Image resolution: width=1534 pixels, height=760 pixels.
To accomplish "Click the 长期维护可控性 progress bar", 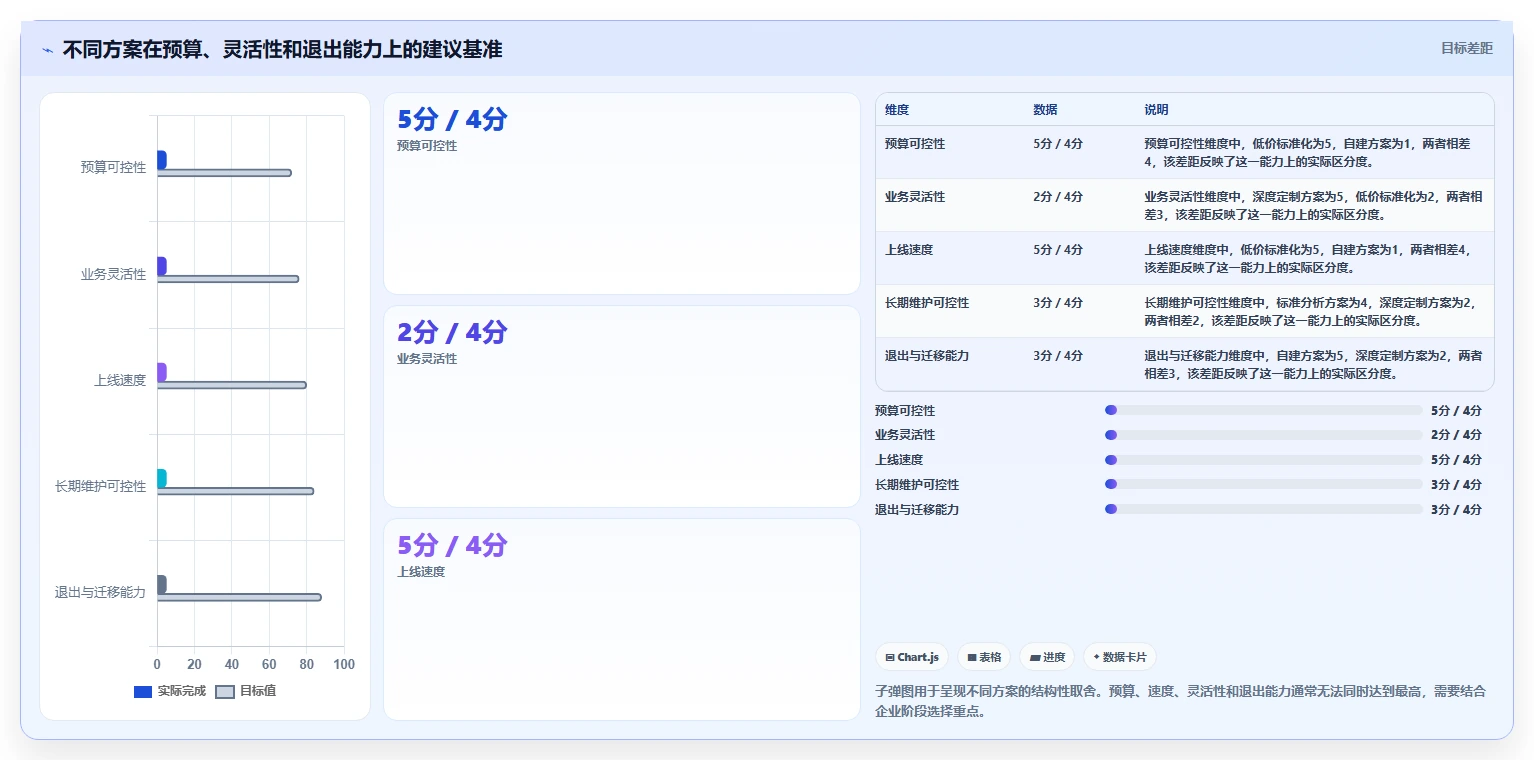I will tap(1263, 484).
